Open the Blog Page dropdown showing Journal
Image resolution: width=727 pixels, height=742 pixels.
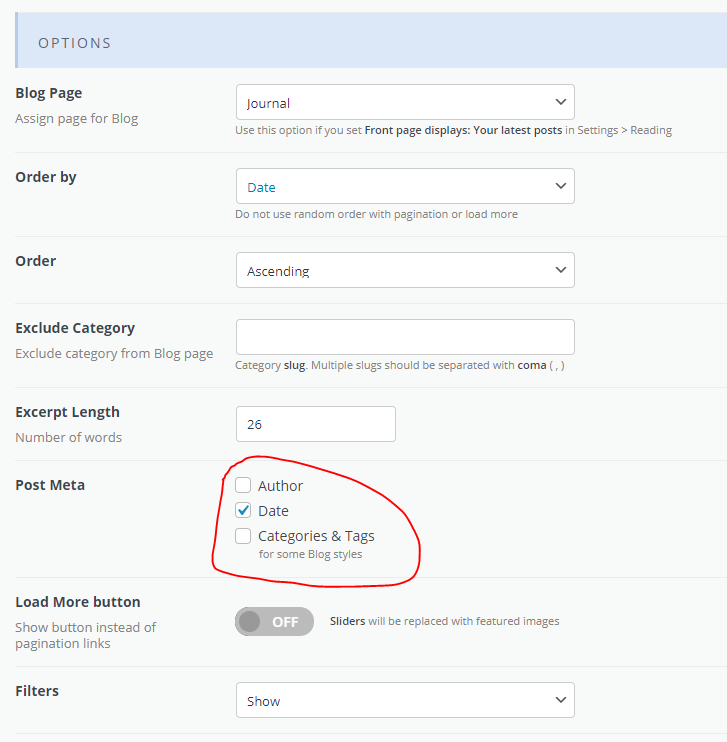point(405,102)
